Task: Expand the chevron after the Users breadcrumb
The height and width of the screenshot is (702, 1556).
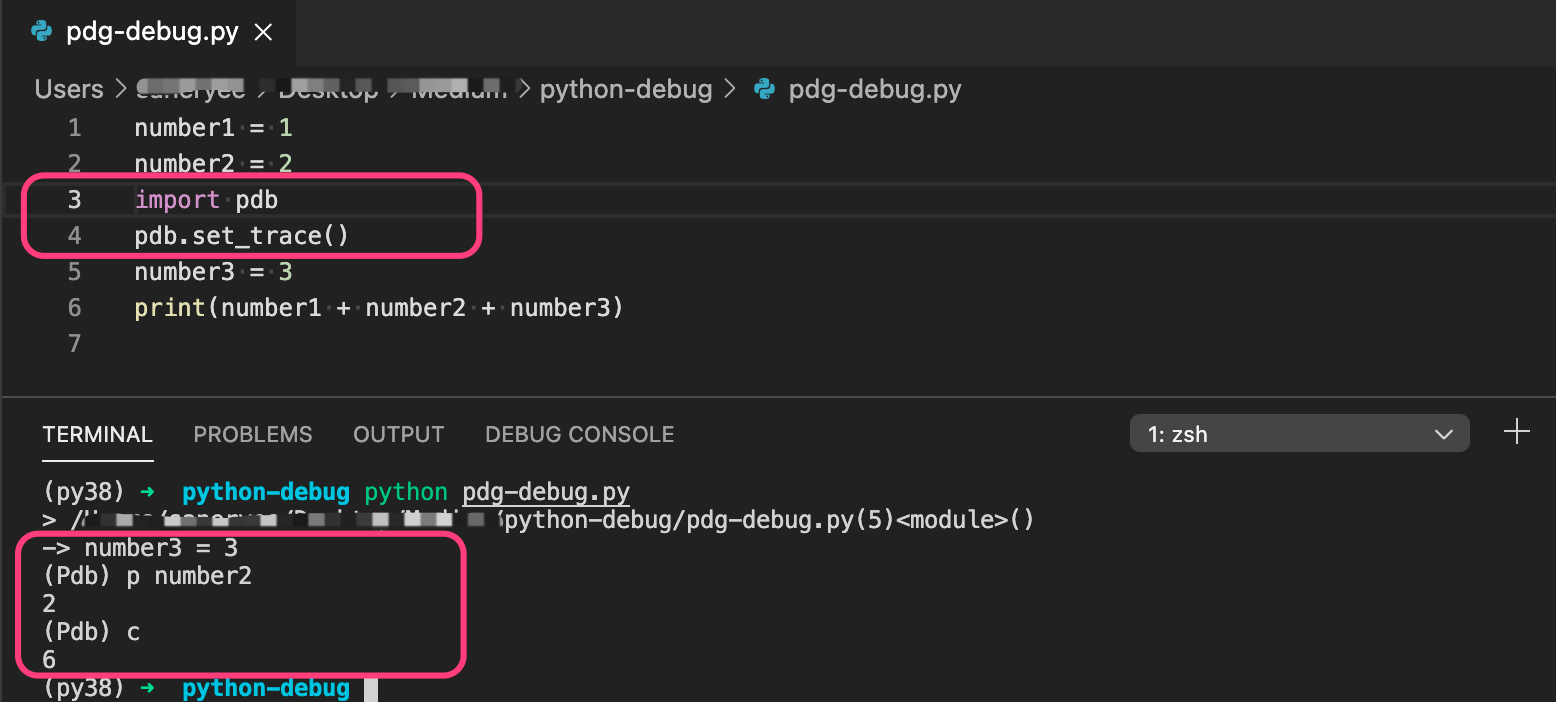Action: coord(120,89)
